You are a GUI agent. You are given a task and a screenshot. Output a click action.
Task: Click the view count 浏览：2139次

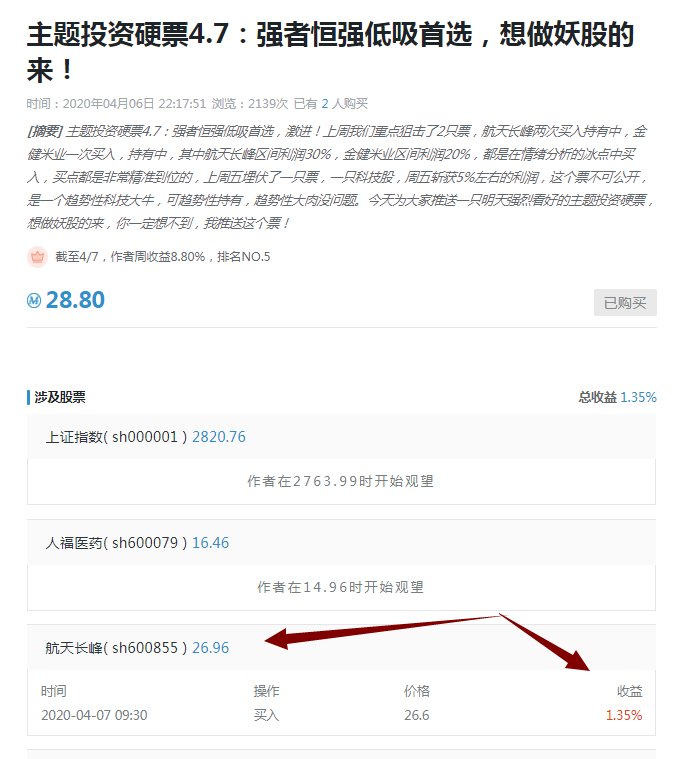coord(250,104)
